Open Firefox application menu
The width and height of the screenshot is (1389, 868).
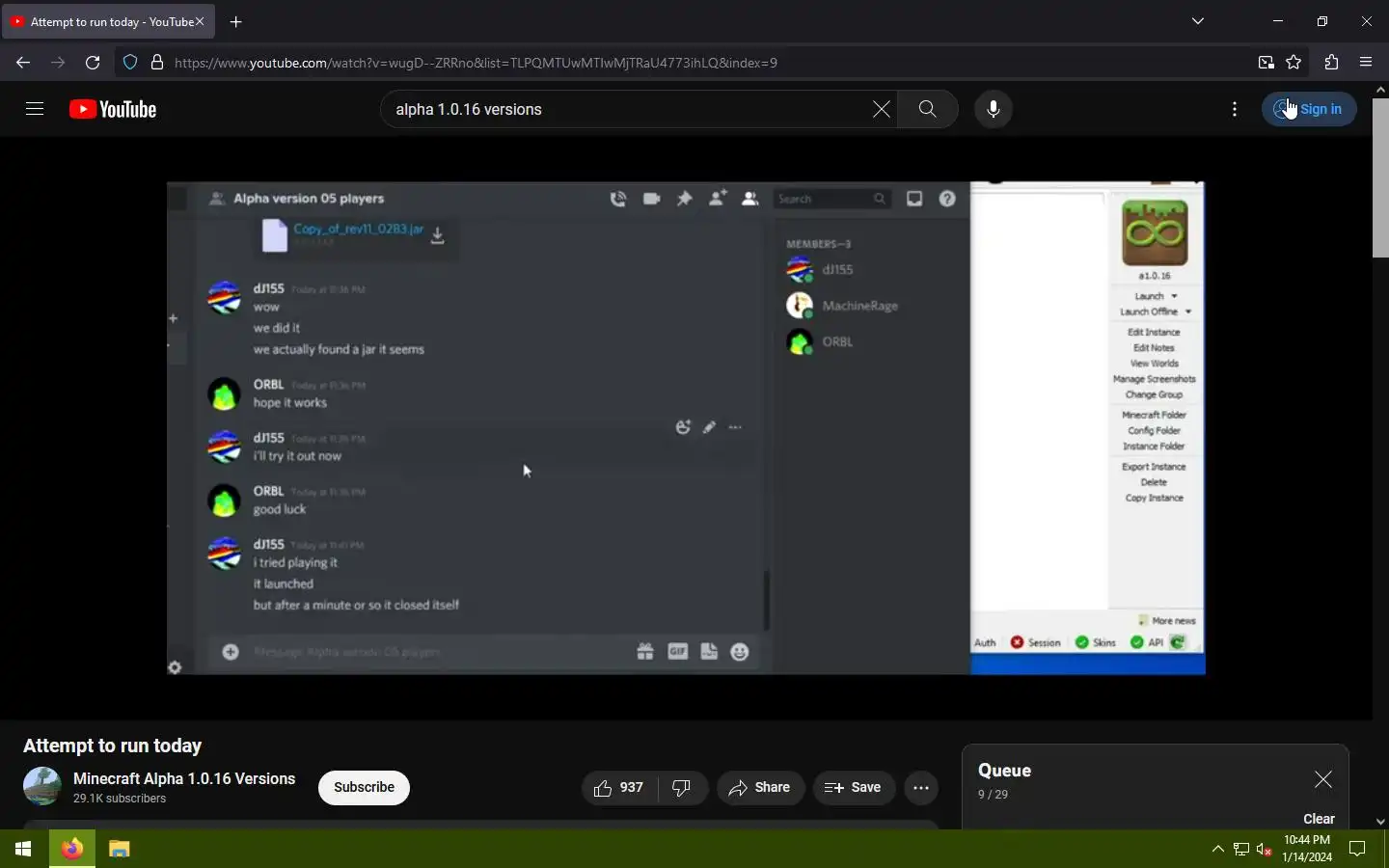click(x=1366, y=63)
